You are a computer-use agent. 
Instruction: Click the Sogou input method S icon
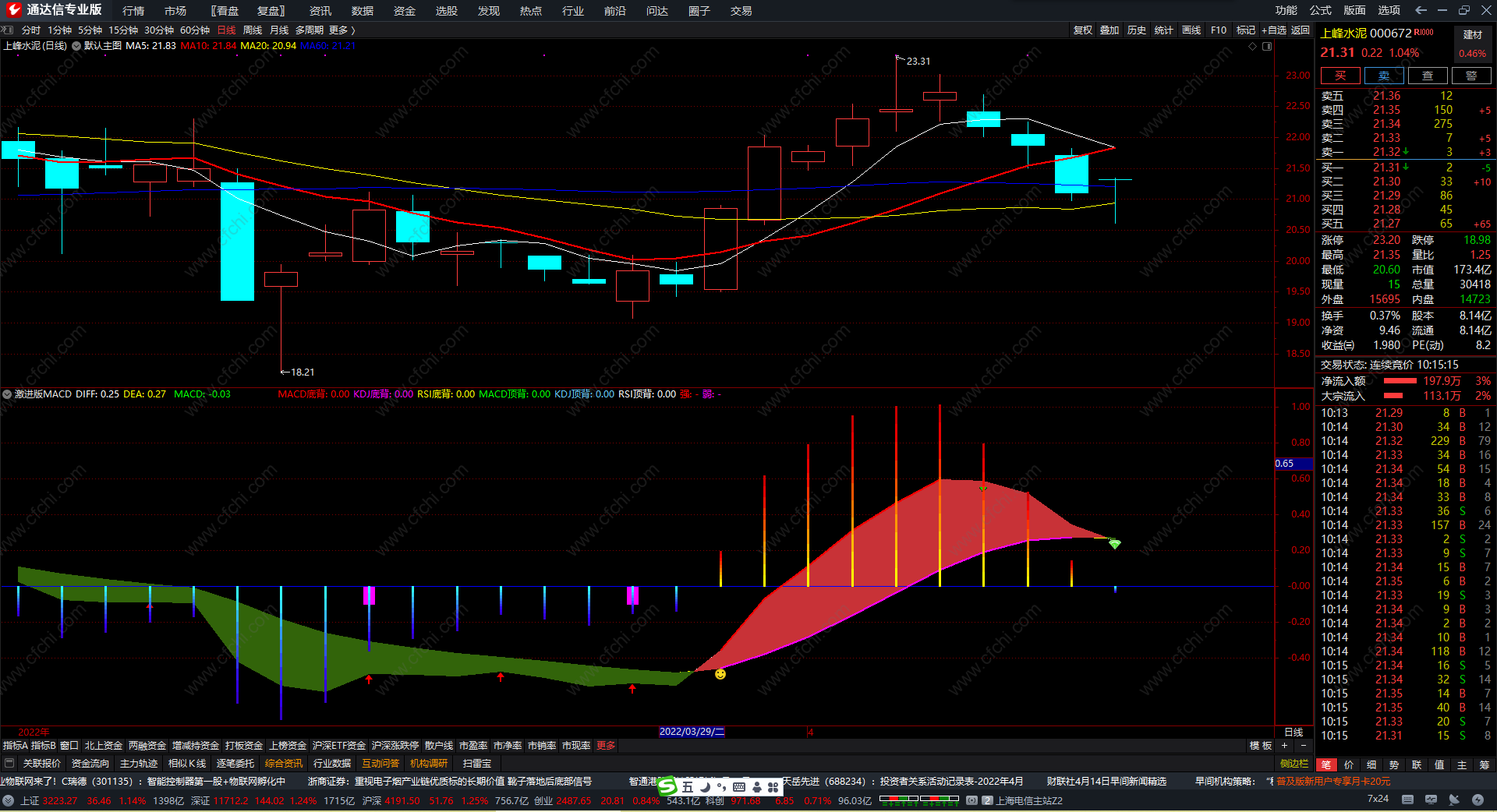[667, 787]
